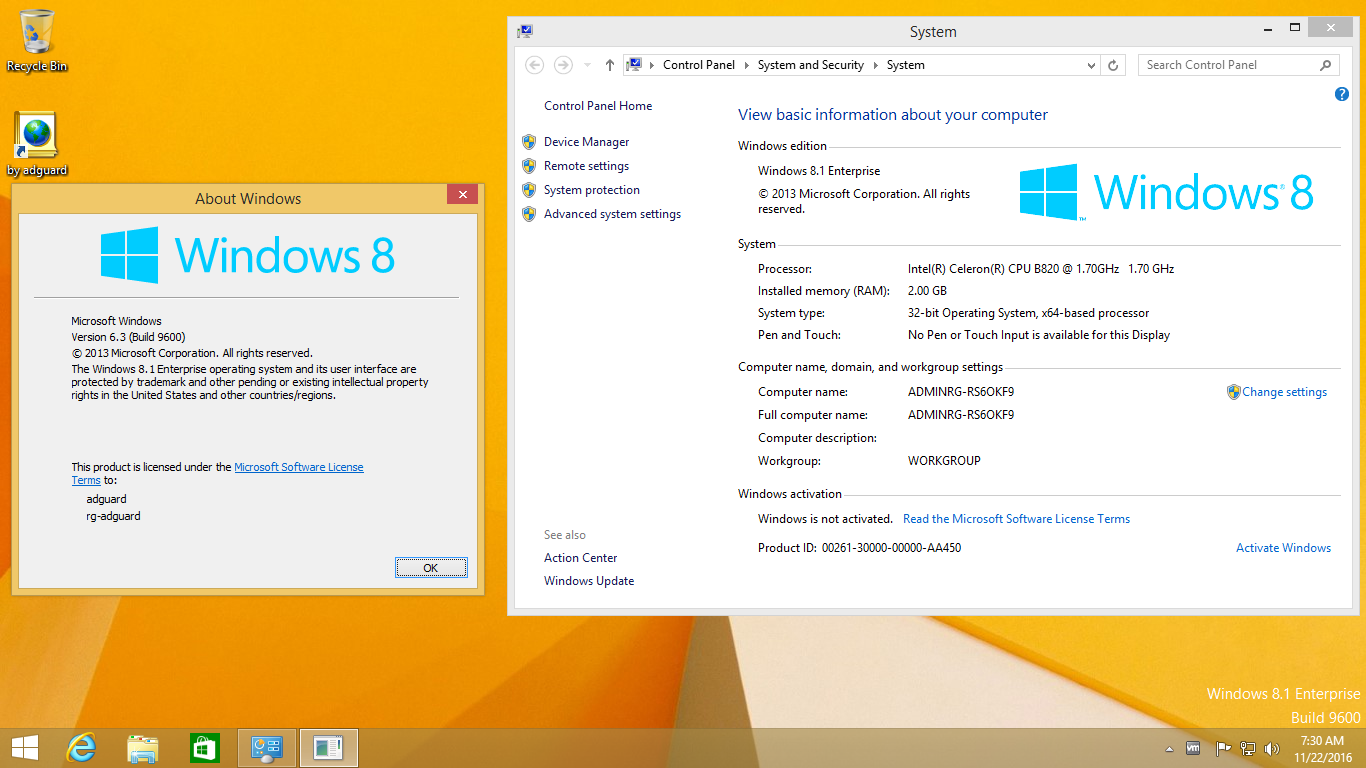This screenshot has width=1366, height=768.
Task: Open File Explorer from taskbar
Action: pos(143,748)
